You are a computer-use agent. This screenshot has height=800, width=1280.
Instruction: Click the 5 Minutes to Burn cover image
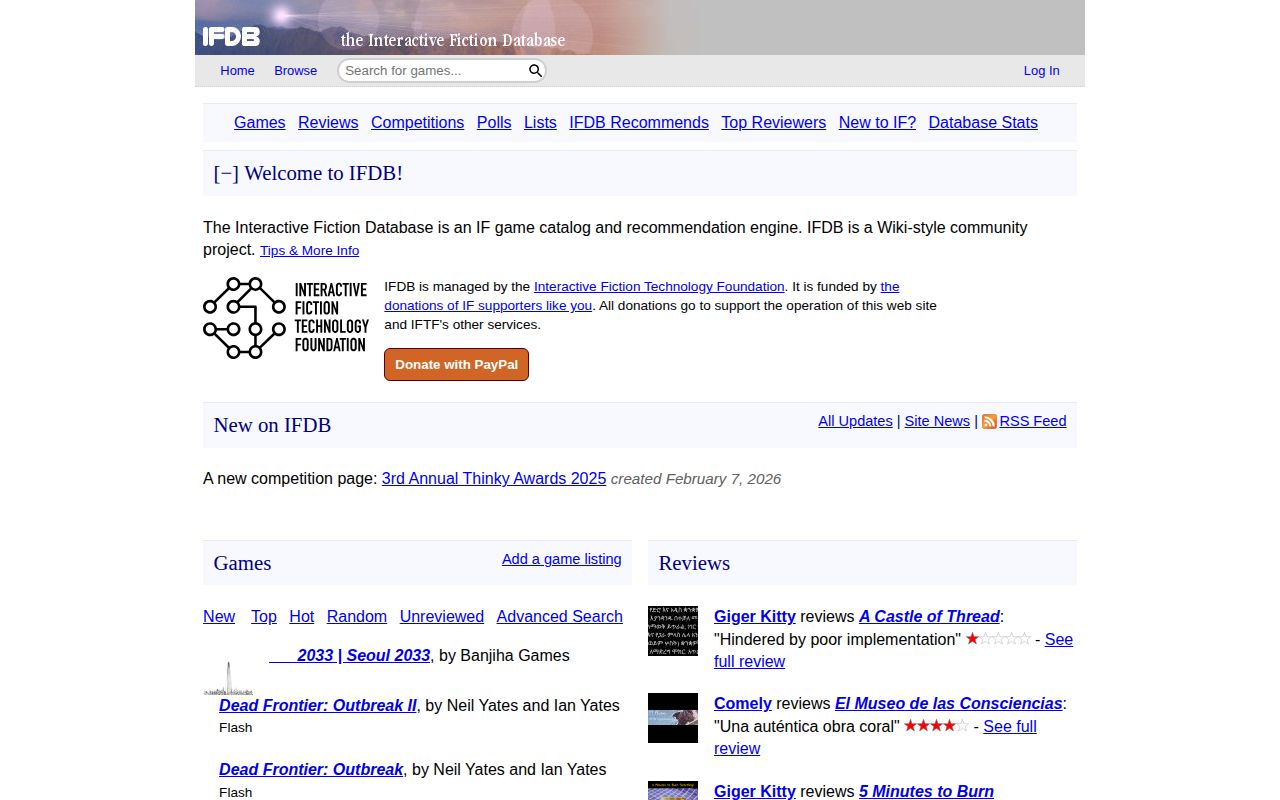point(672,792)
